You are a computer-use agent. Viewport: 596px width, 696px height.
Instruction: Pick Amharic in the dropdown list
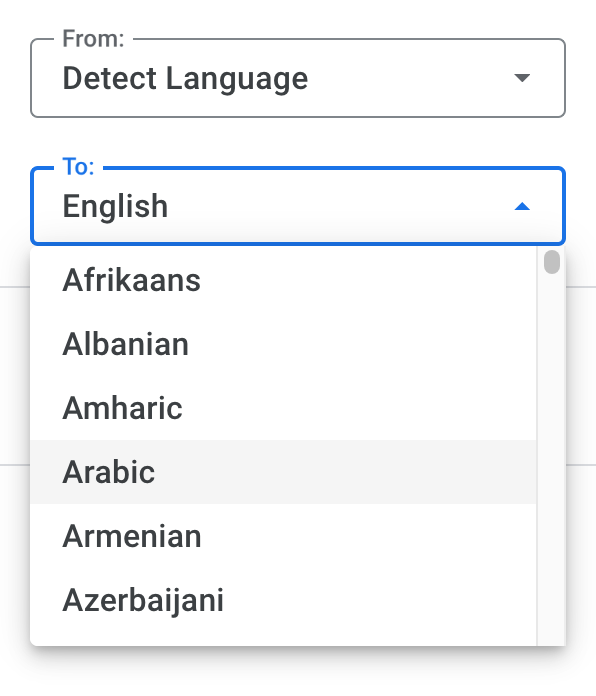tap(283, 408)
